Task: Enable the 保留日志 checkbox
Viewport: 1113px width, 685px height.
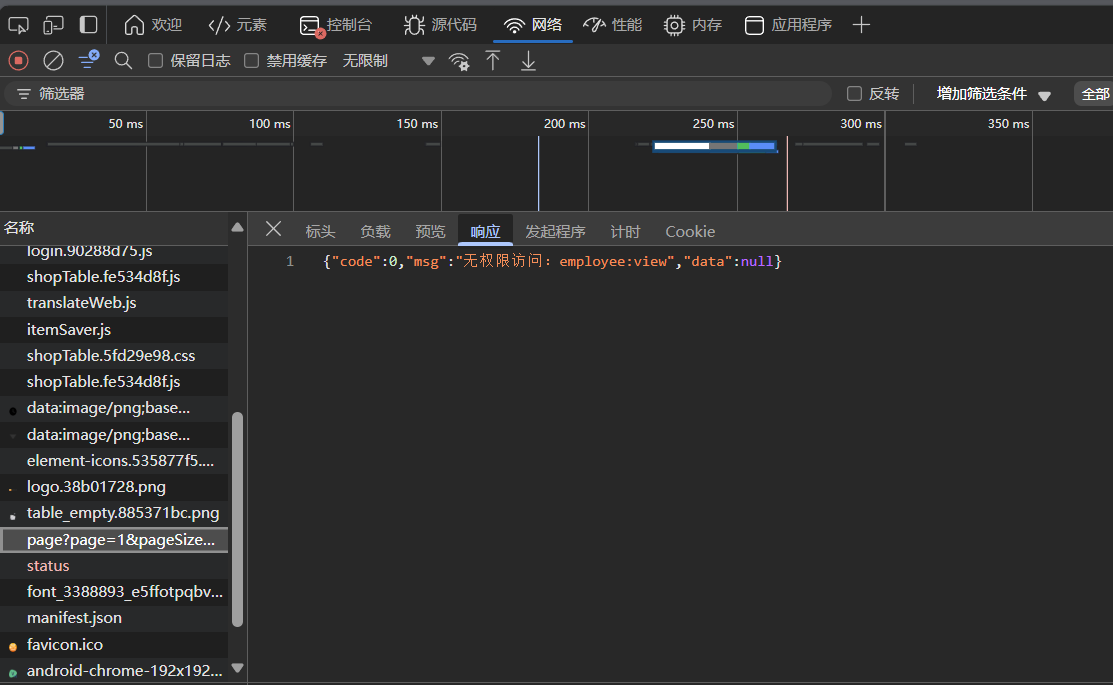Action: [x=156, y=61]
